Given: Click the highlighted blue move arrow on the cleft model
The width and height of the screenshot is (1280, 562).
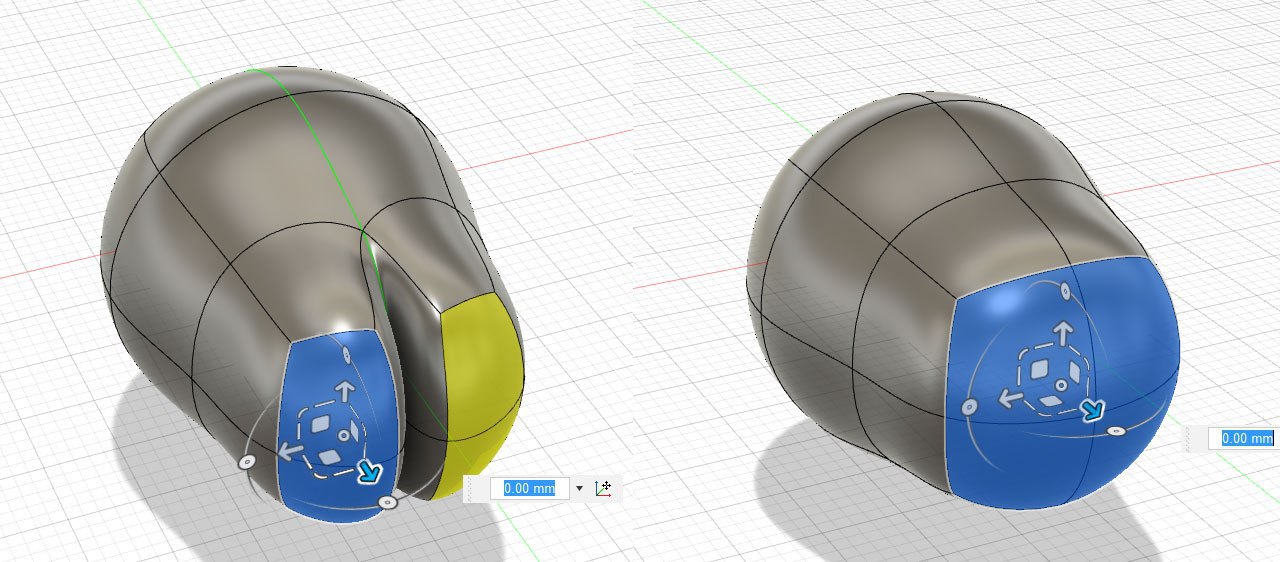Looking at the screenshot, I should (369, 471).
